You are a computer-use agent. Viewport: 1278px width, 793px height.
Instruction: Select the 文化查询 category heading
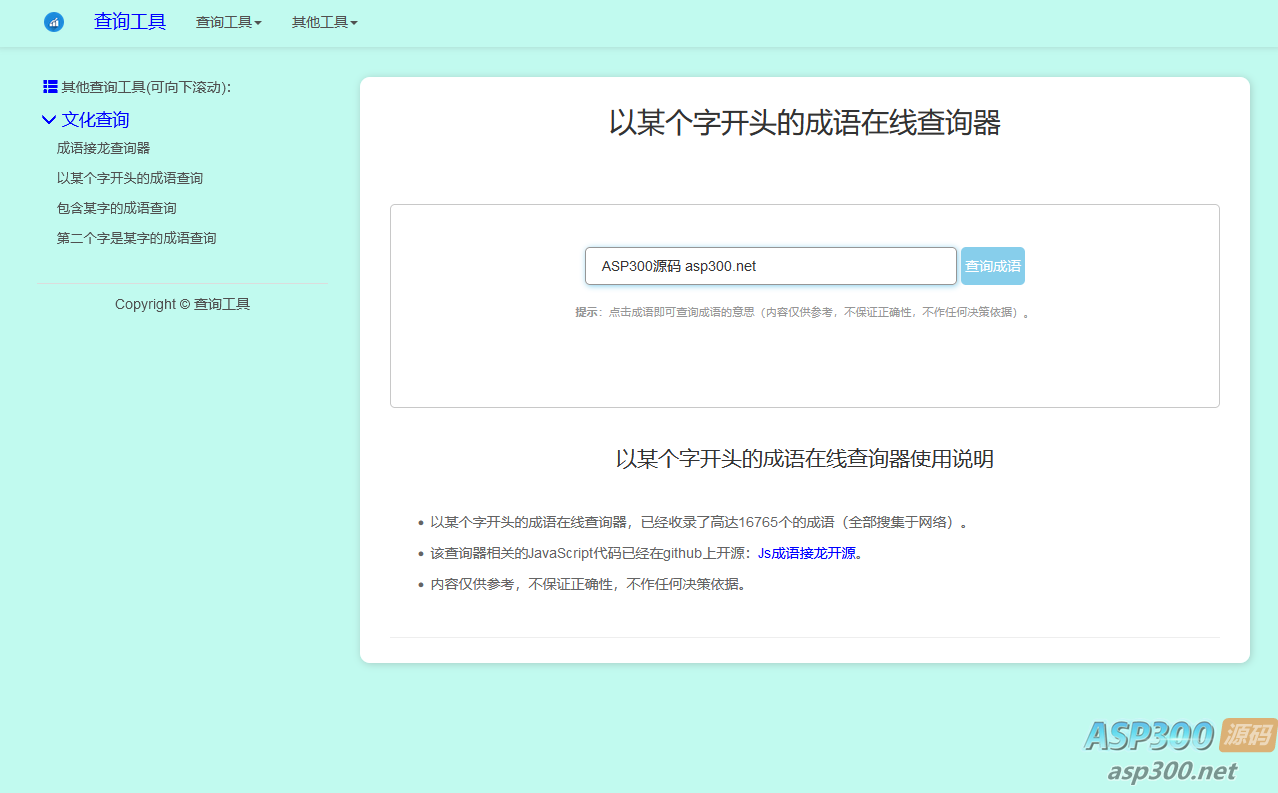pos(95,120)
